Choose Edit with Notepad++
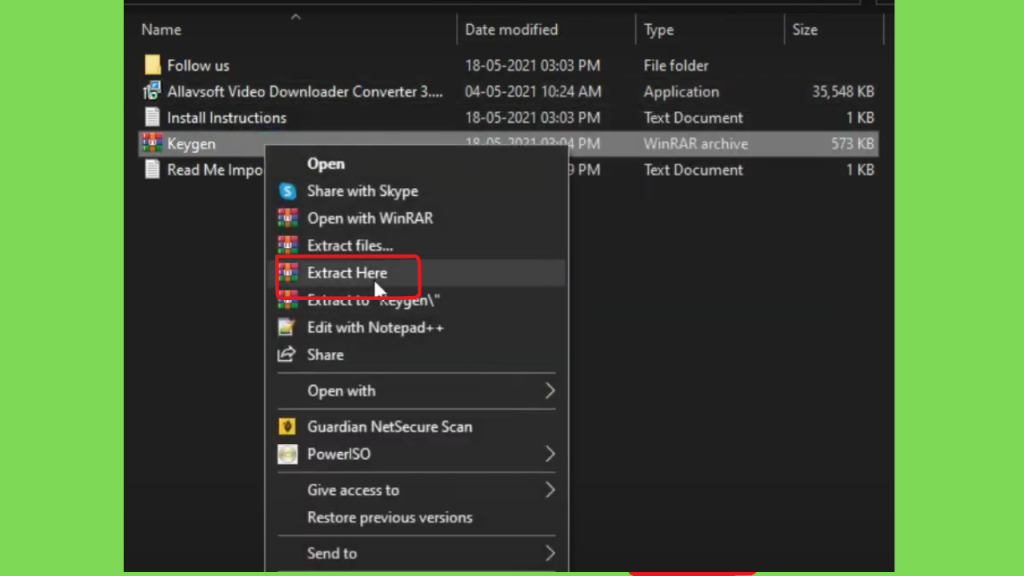Image resolution: width=1024 pixels, height=576 pixels. click(376, 328)
